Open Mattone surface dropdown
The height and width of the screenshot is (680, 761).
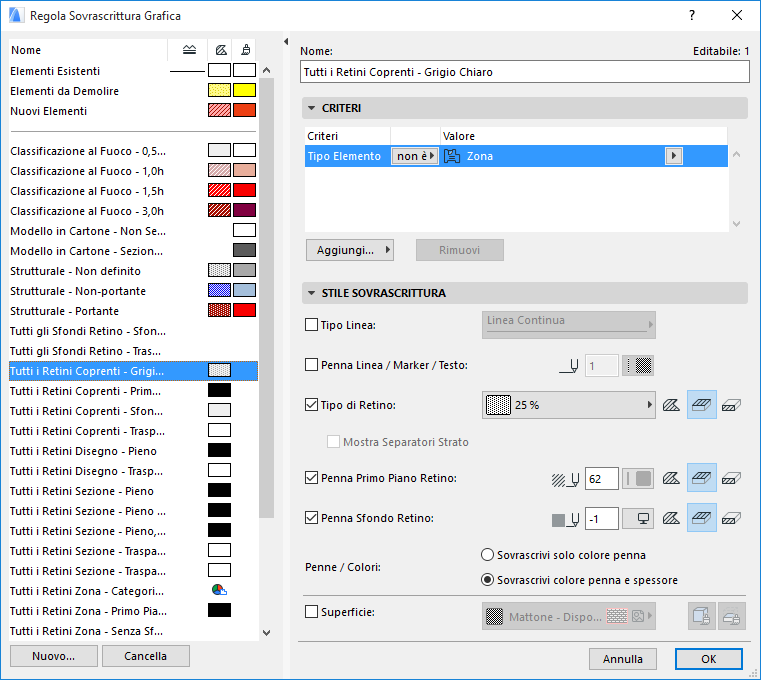coord(568,616)
